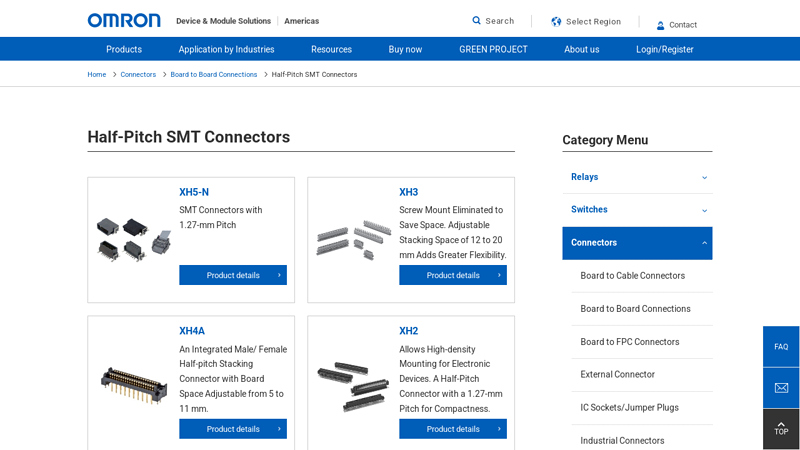Click Connectors breadcrumb link

pyautogui.click(x=138, y=74)
